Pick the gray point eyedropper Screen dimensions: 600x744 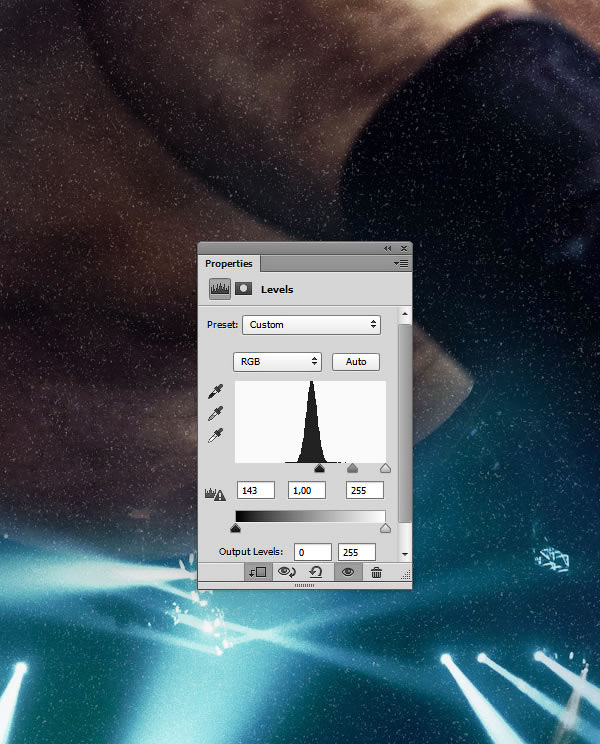tap(215, 413)
